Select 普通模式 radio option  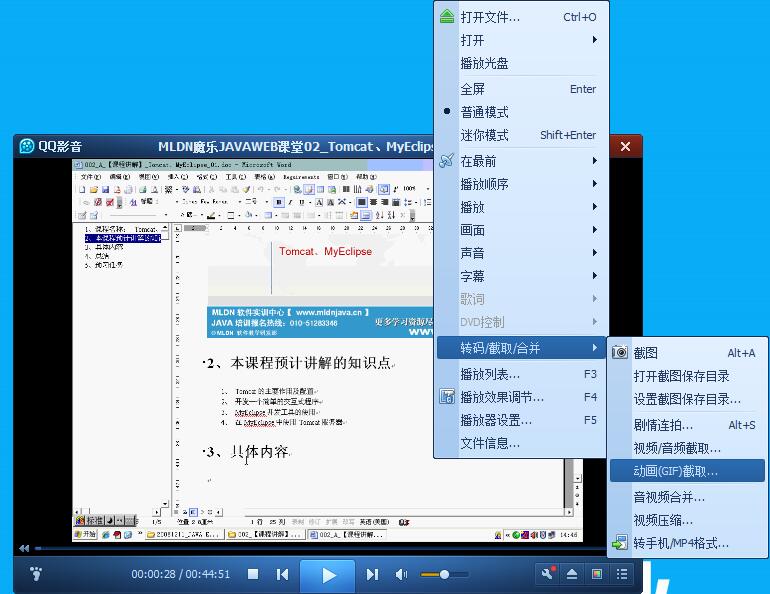[522, 112]
